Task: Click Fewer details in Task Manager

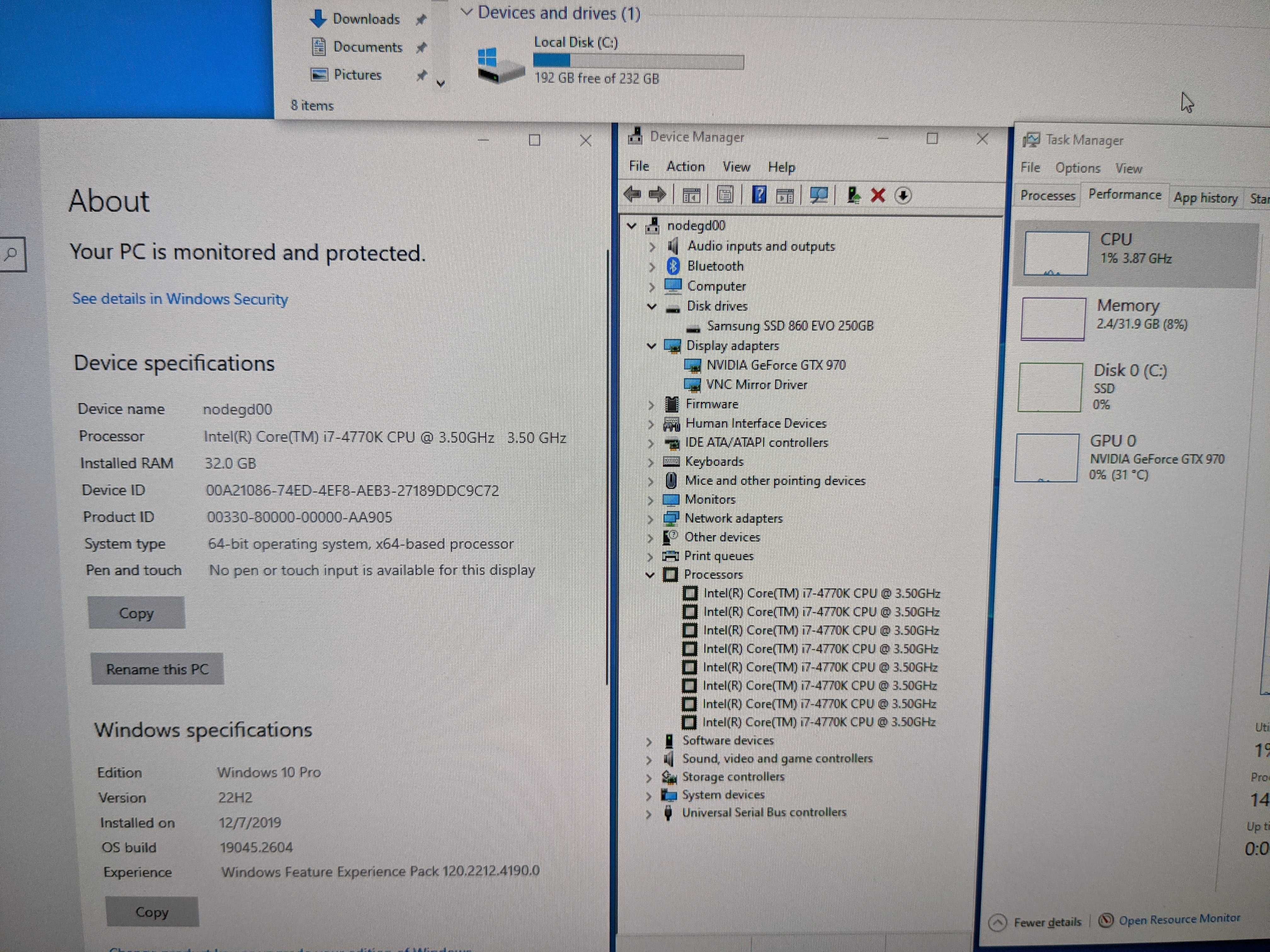Action: pos(1036,922)
